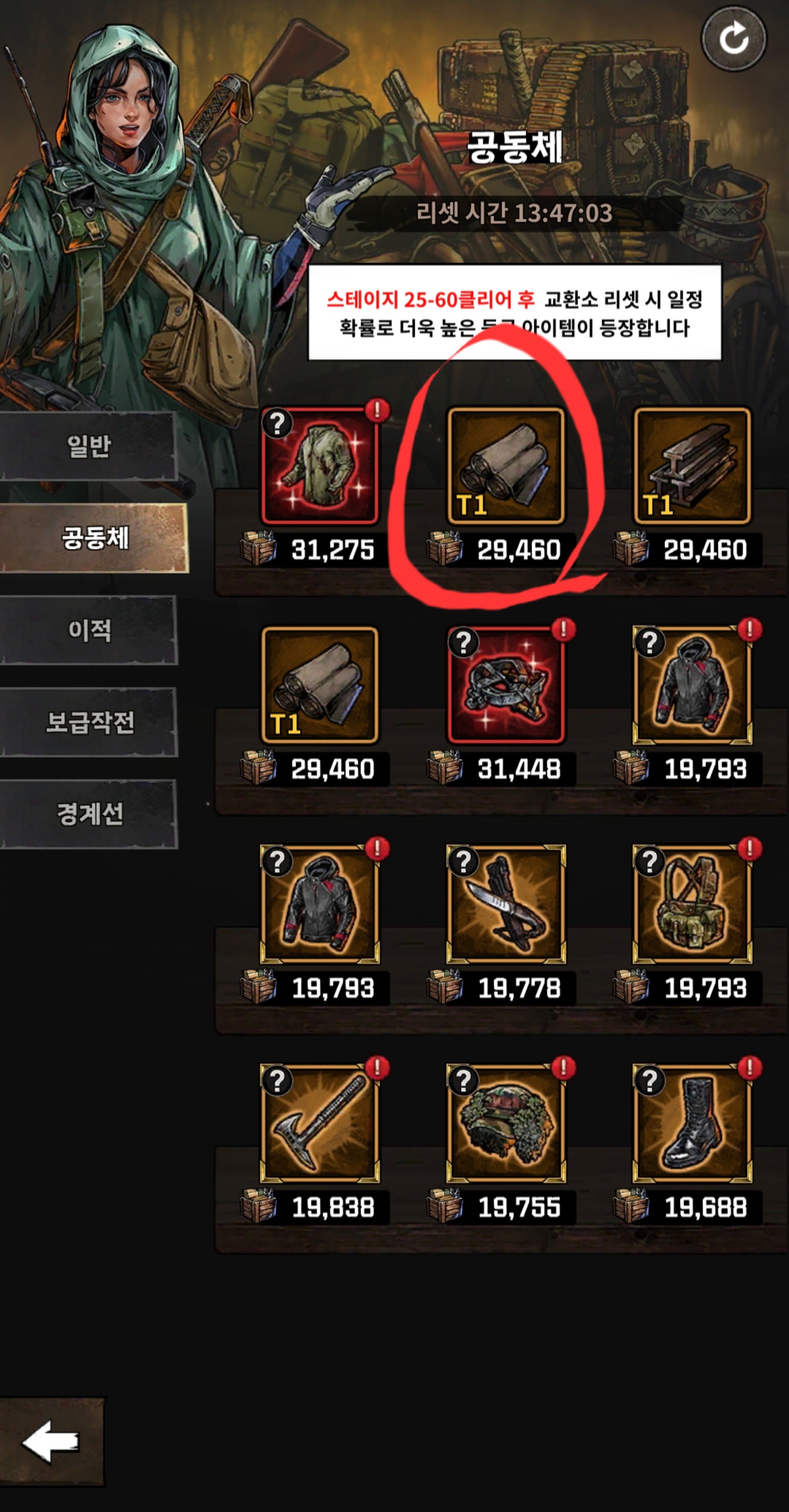Select the red crossbow item priced 31,448
The height and width of the screenshot is (1512, 789).
point(506,685)
